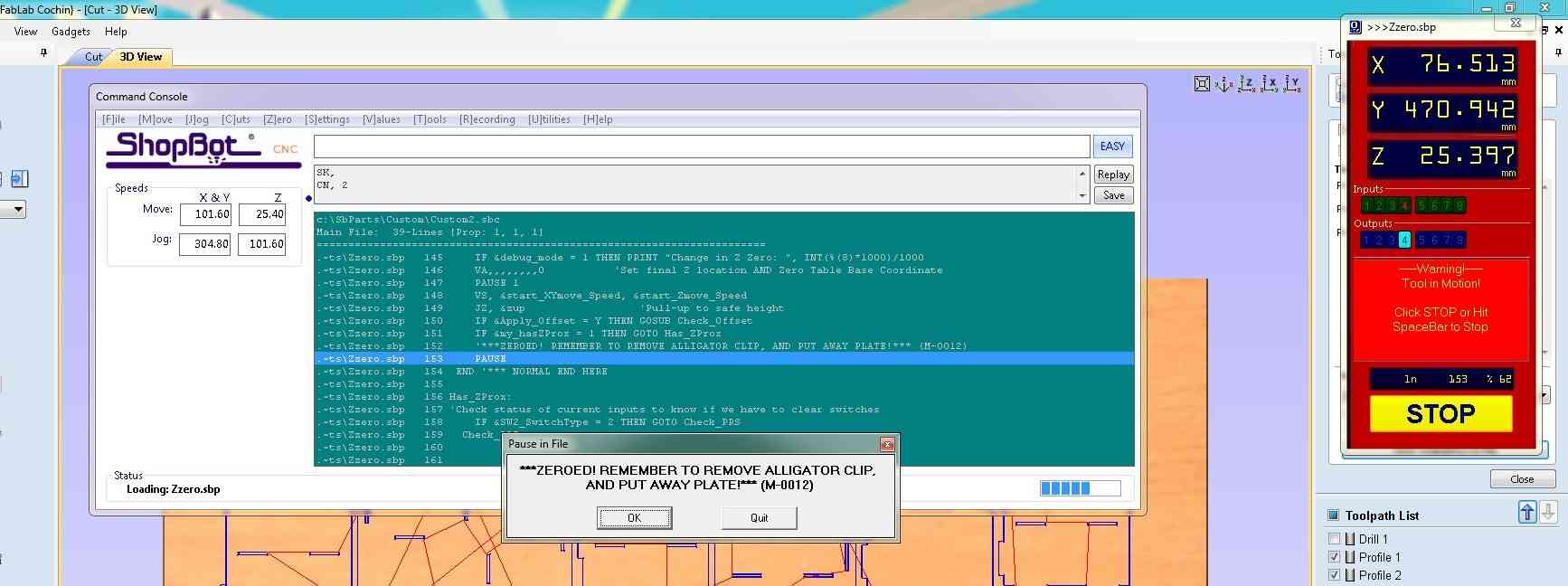
Task: Click the Close button in toolpath panel
Action: pos(1522,479)
